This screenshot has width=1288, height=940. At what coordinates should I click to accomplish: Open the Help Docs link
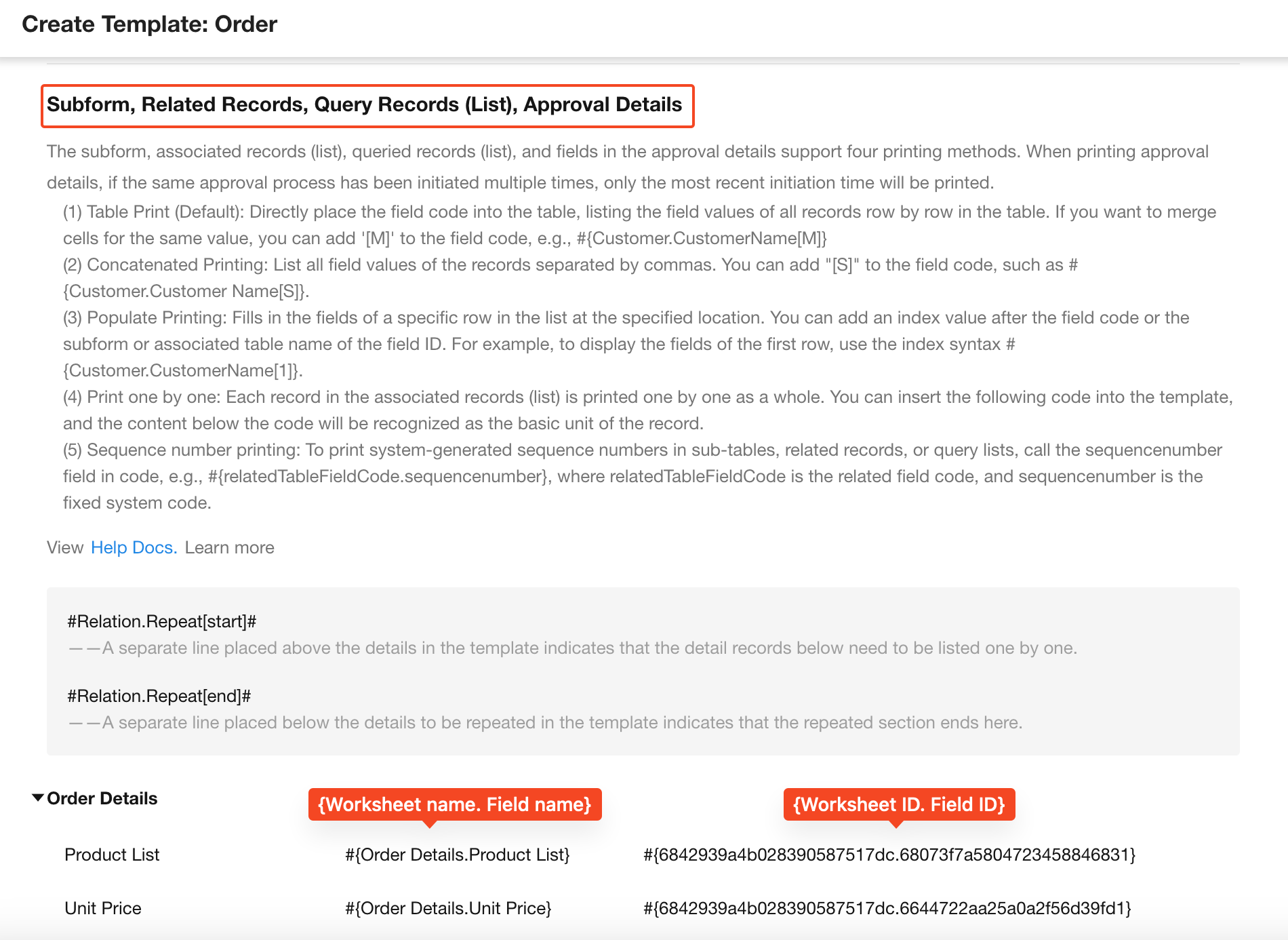pyautogui.click(x=133, y=547)
